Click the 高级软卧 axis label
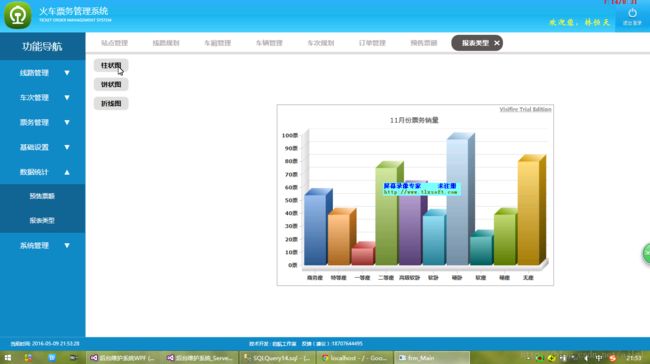 [409, 278]
